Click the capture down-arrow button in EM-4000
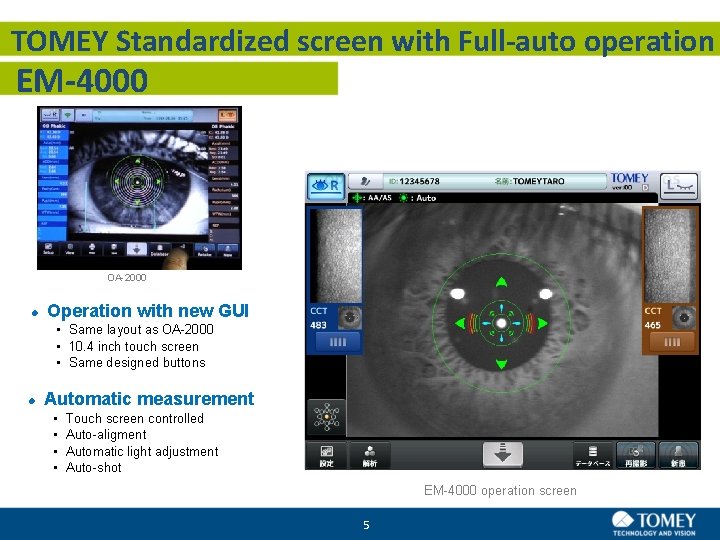The height and width of the screenshot is (540, 720). tap(502, 455)
